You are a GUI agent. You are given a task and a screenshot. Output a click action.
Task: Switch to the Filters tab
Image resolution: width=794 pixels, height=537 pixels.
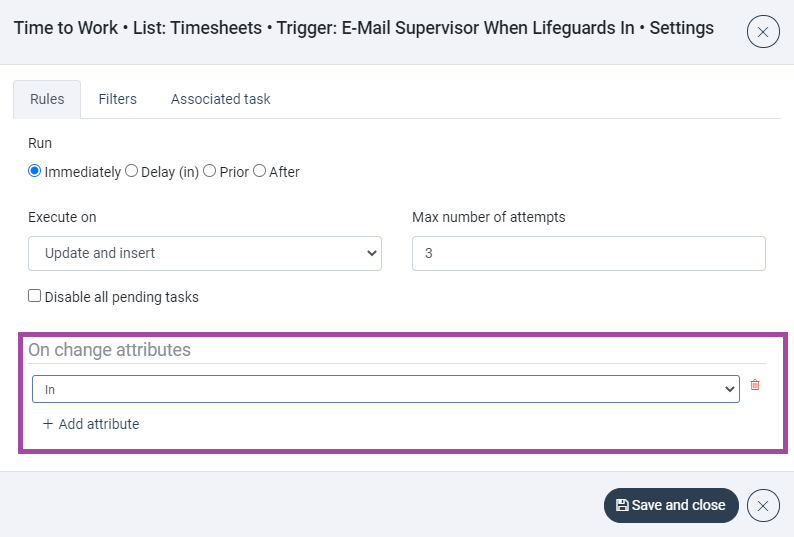pos(117,99)
